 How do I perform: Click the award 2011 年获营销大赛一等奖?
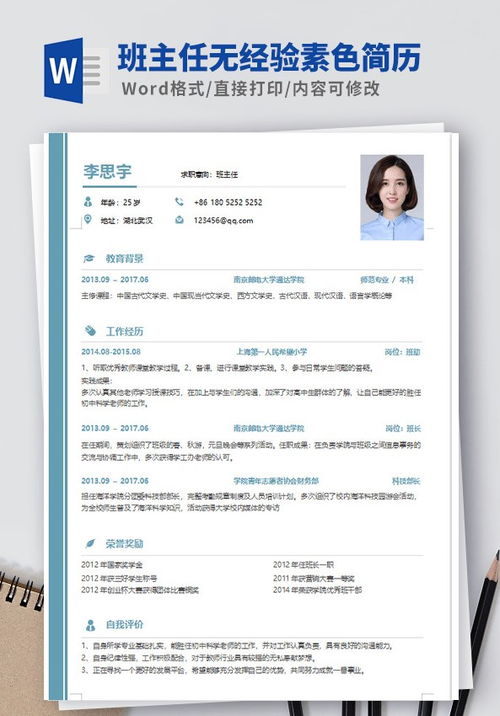click(x=314, y=578)
